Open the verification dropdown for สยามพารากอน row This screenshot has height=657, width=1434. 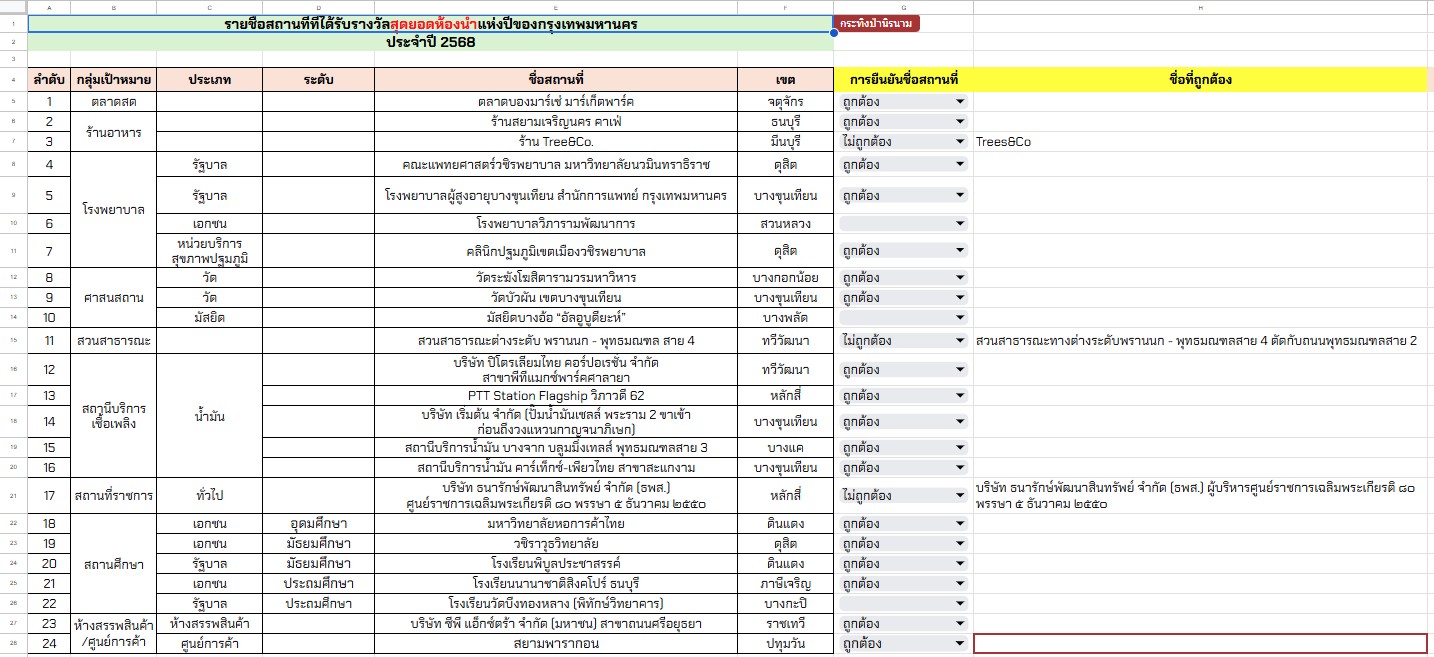click(x=904, y=644)
